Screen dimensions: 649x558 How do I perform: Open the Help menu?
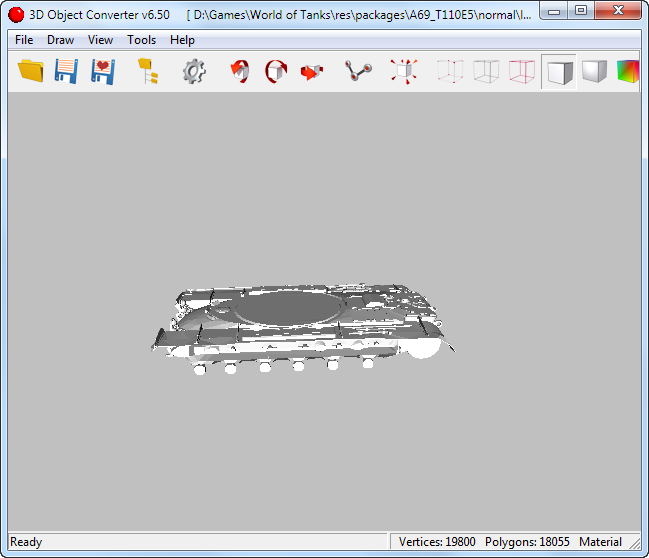point(182,40)
